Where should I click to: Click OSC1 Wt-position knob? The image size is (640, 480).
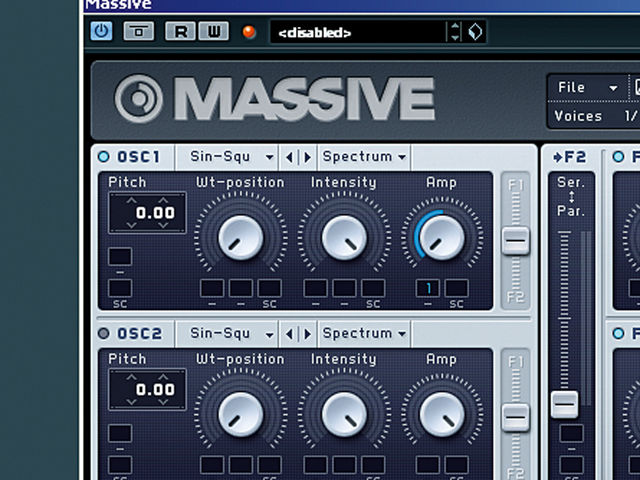tap(240, 238)
